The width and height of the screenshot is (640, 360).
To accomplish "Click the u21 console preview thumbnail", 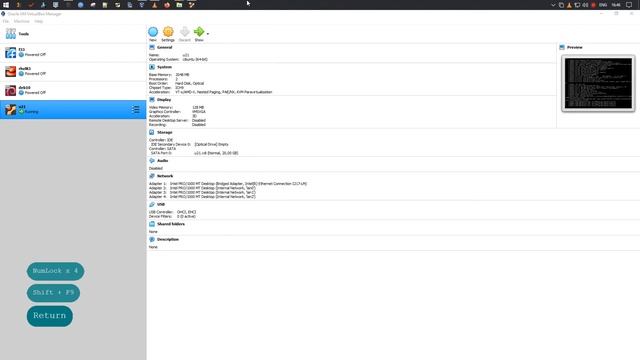I will tap(598, 83).
